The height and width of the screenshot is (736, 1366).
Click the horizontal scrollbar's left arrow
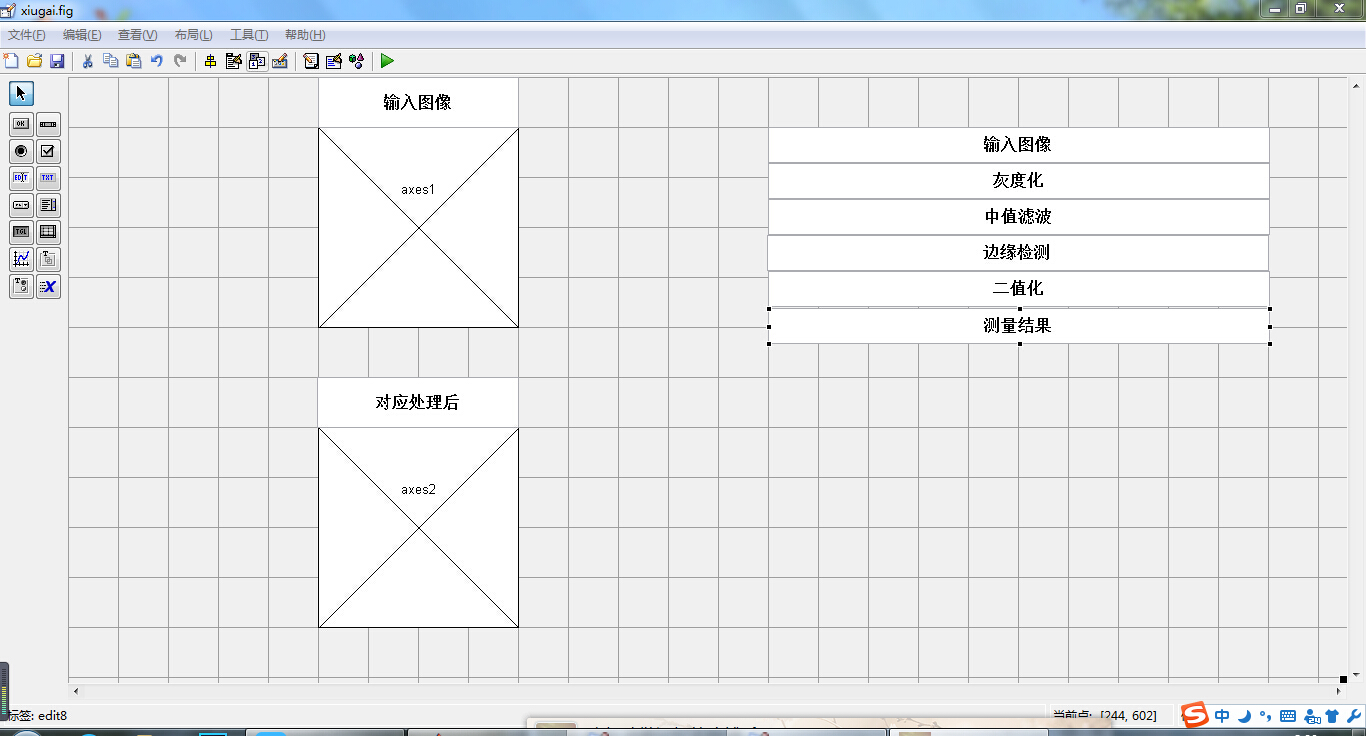tap(76, 691)
